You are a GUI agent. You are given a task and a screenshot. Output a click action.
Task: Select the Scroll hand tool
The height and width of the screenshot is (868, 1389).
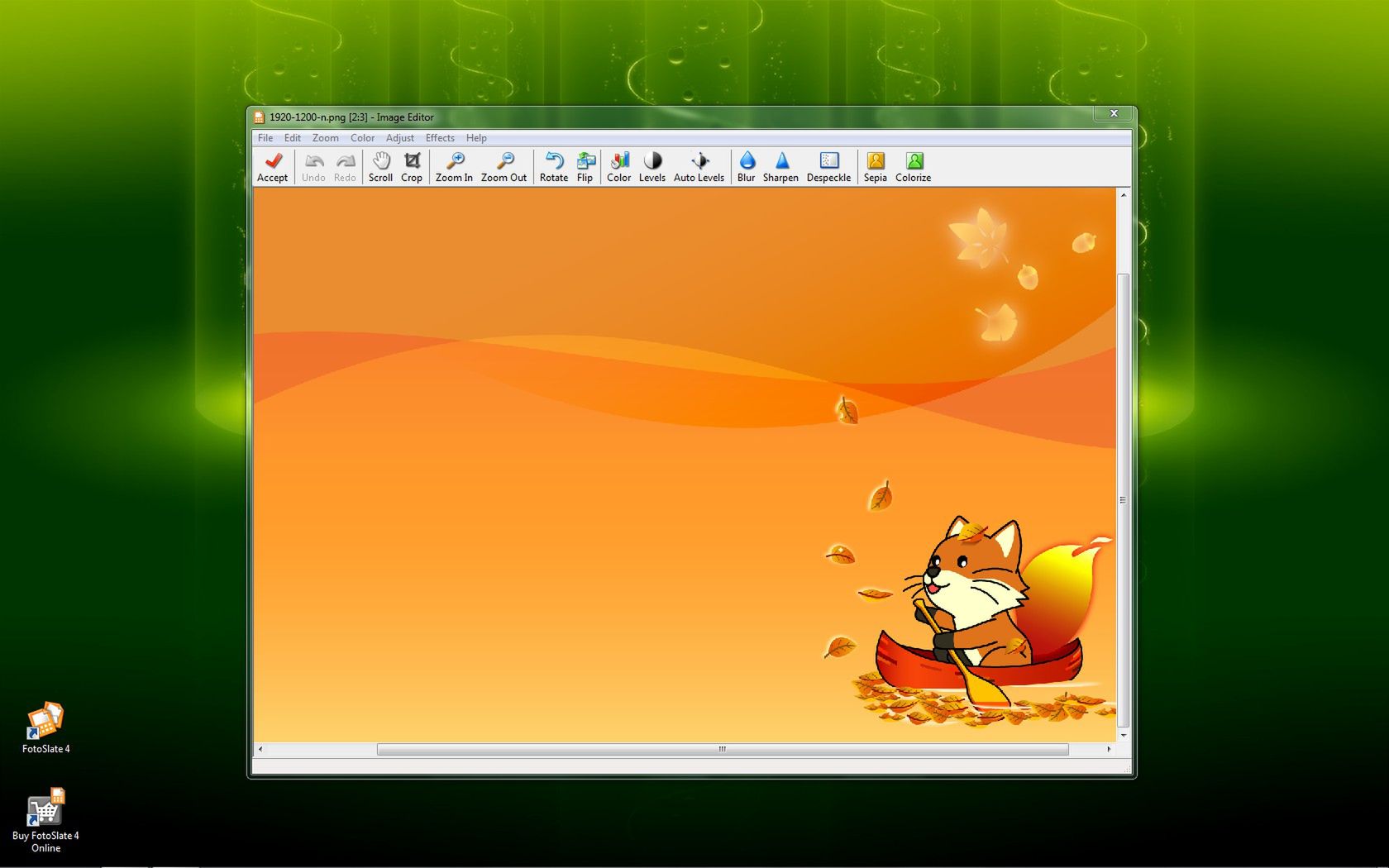(x=380, y=166)
